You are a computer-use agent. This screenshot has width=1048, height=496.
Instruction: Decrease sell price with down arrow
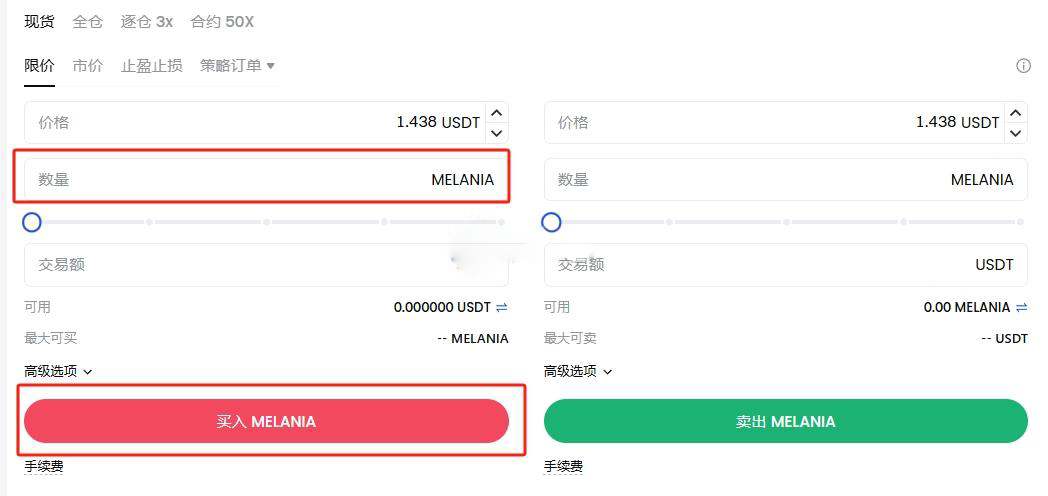[1015, 132]
